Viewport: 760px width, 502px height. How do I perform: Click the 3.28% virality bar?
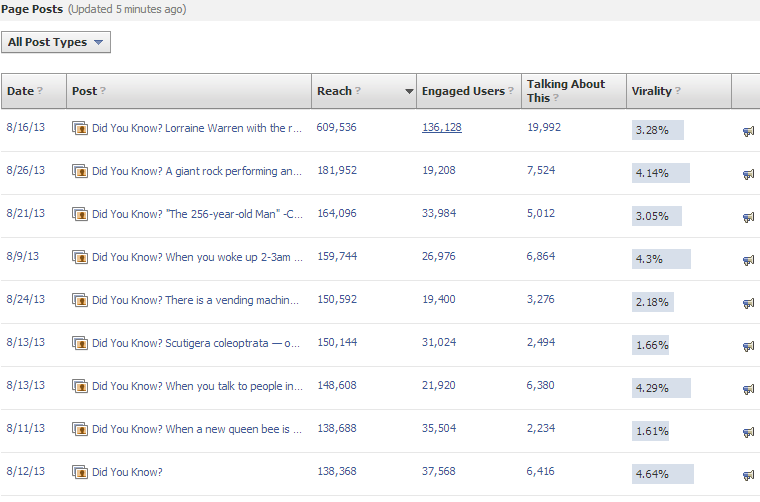coord(658,130)
